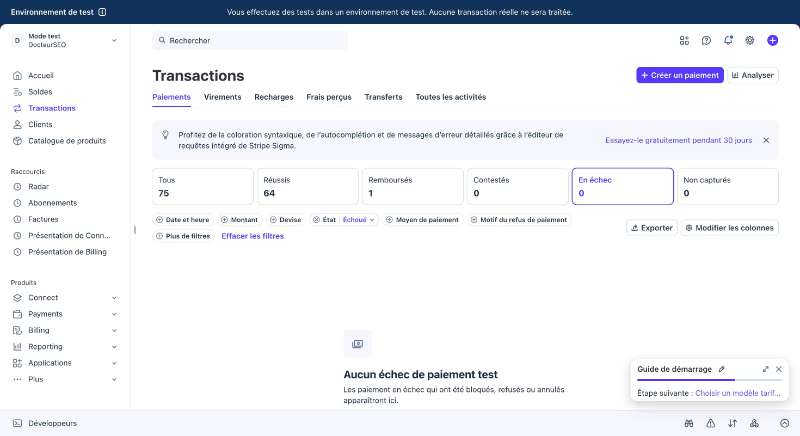Click the purple plus create icon
800x436 pixels.
coord(772,40)
